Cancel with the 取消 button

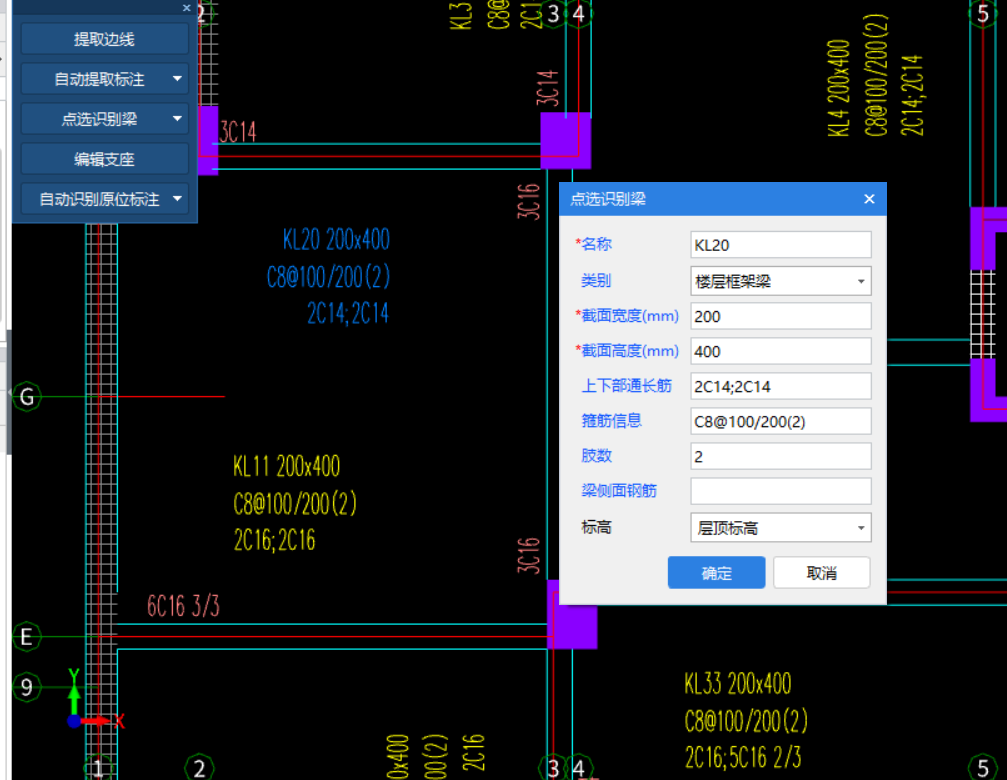[x=821, y=573]
